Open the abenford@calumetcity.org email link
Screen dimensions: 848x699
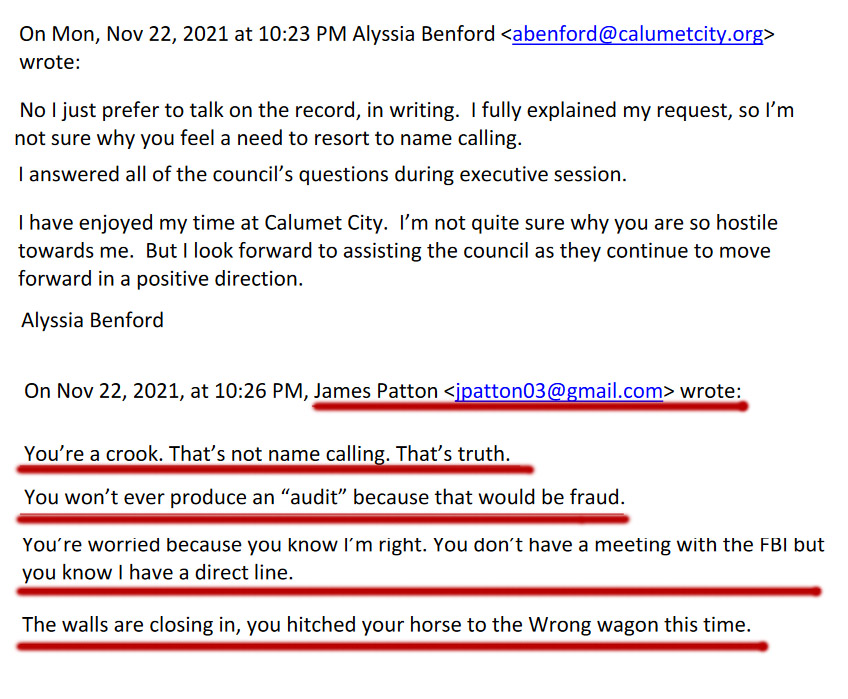(638, 34)
